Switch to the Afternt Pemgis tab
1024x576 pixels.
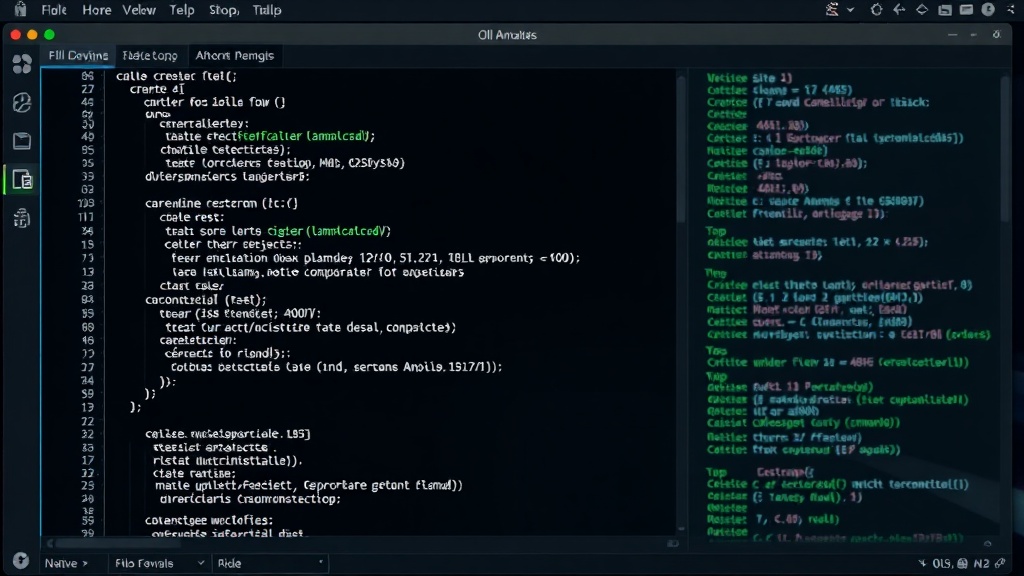[x=234, y=56]
